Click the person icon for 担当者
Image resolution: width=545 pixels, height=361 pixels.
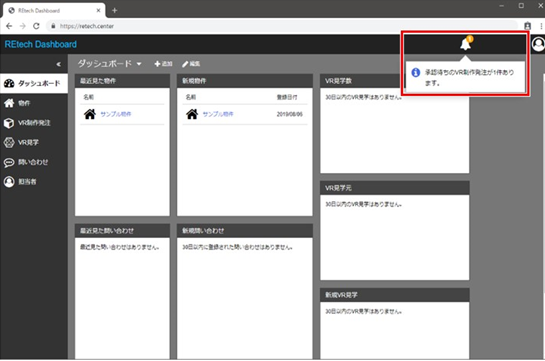(9, 182)
